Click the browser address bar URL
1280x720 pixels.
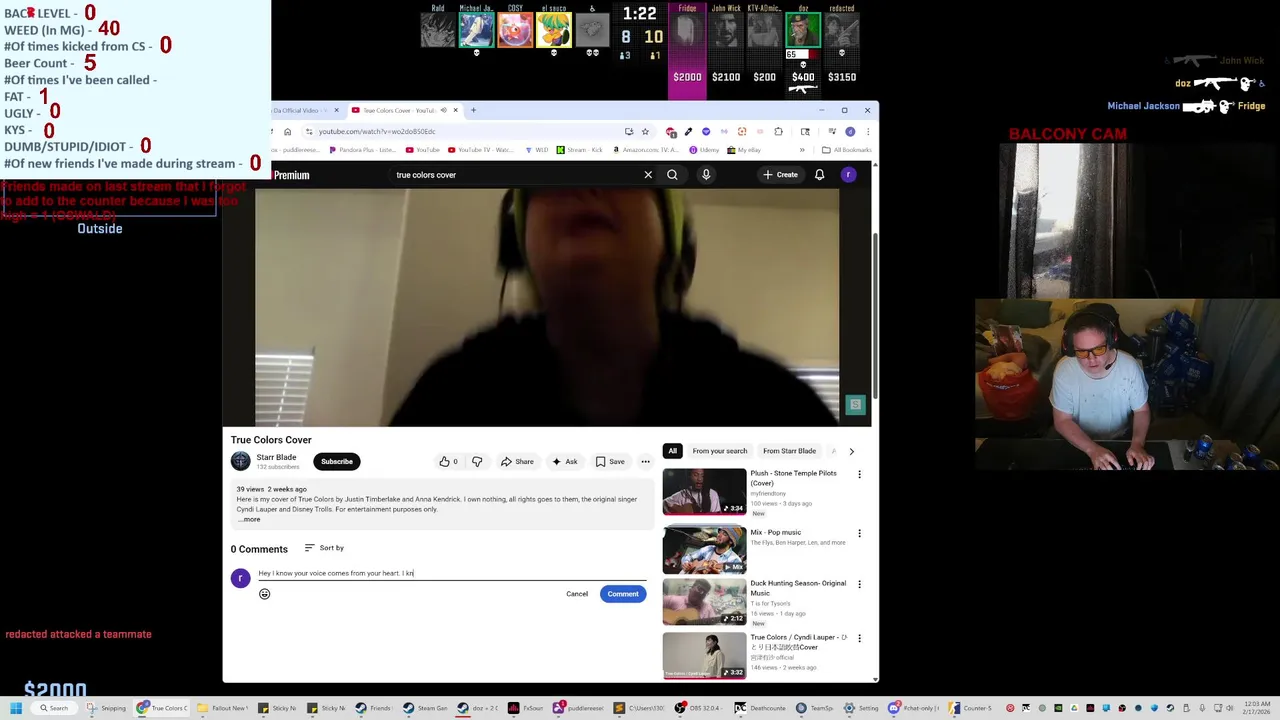(377, 132)
